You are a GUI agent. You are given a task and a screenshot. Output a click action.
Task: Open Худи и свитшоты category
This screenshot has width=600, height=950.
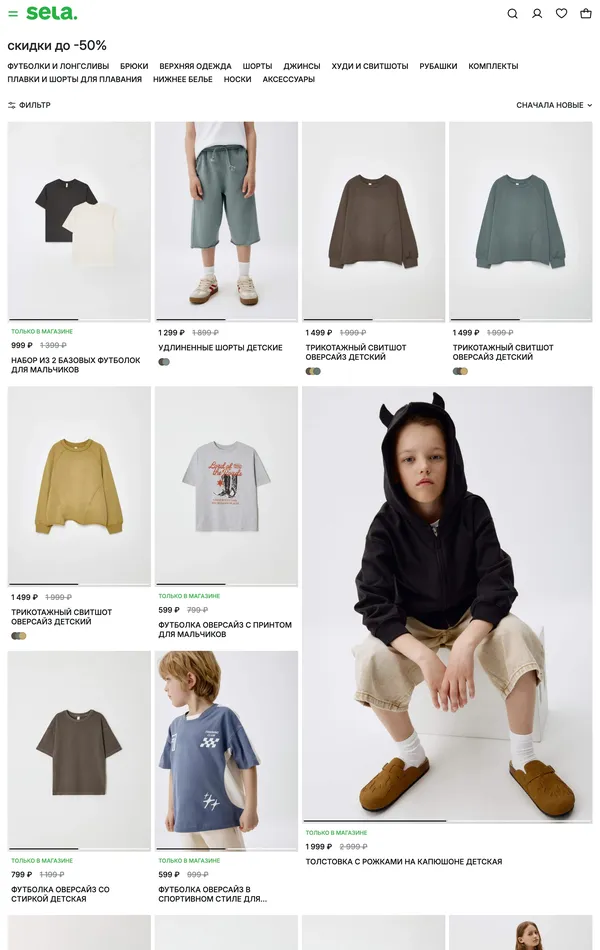click(370, 66)
